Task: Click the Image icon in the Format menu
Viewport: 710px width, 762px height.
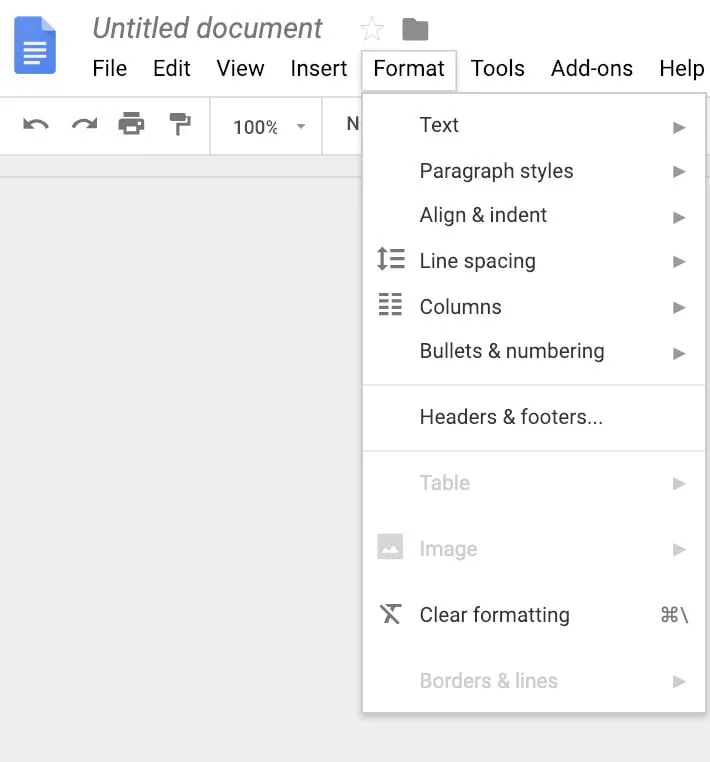Action: point(390,547)
